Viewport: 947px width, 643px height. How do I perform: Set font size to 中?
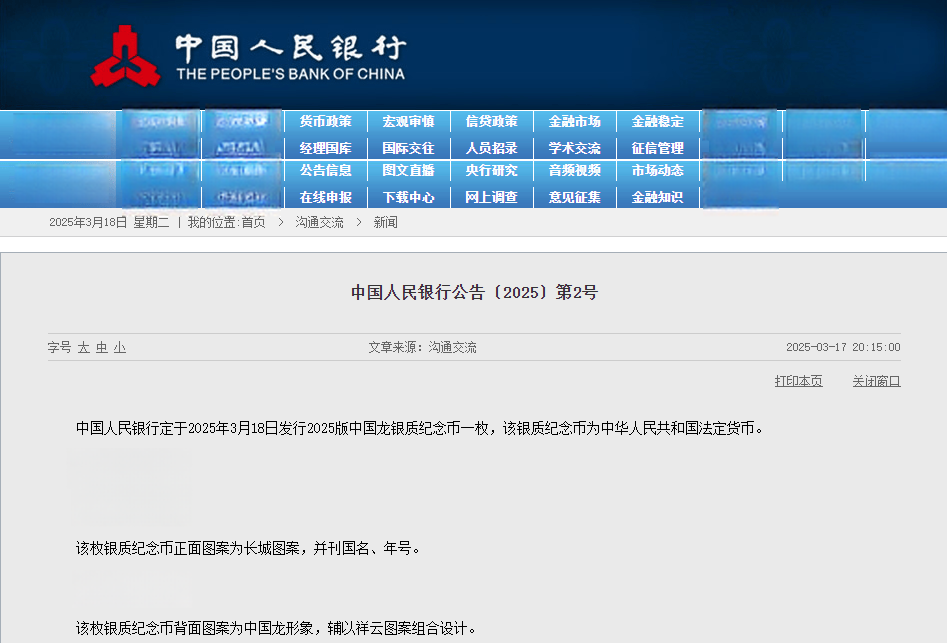(x=101, y=347)
